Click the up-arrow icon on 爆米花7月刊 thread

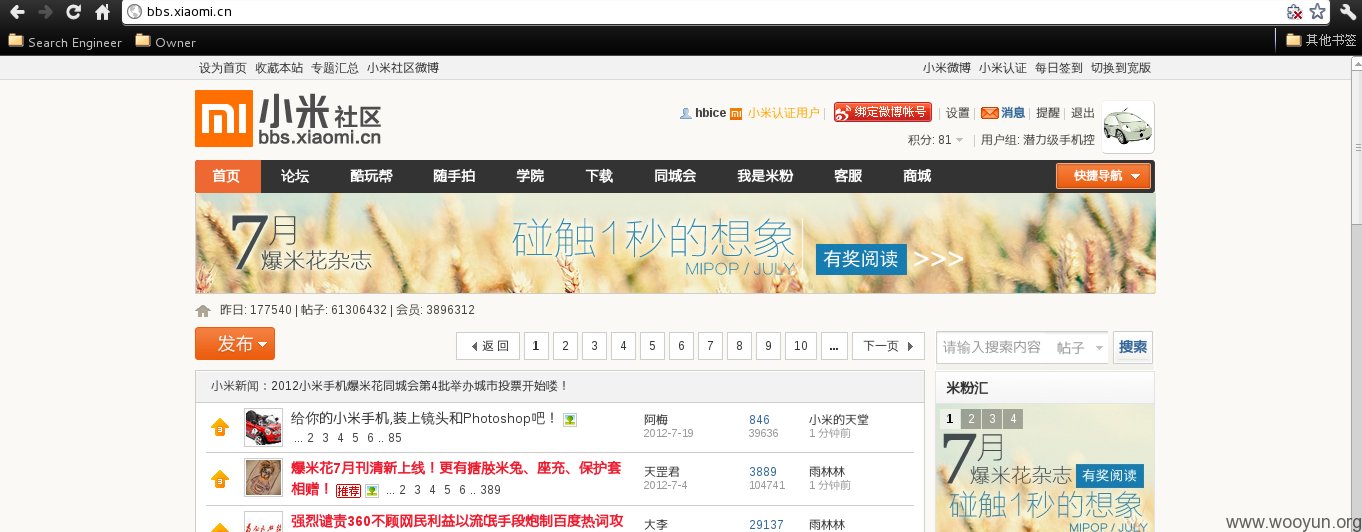coord(220,479)
